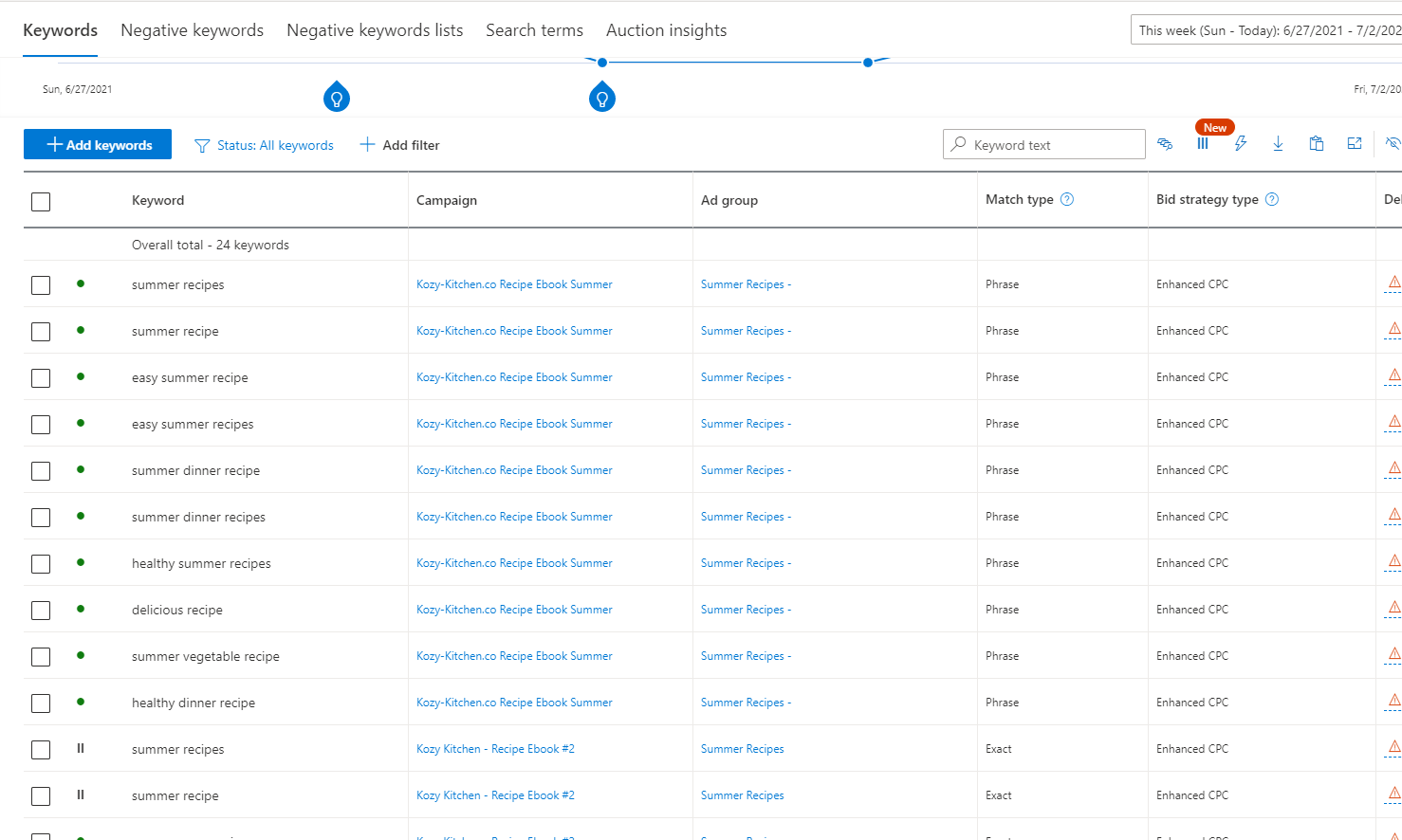Select the 'delicious recipe' row checkbox
Image resolution: width=1402 pixels, height=840 pixels.
click(x=41, y=611)
